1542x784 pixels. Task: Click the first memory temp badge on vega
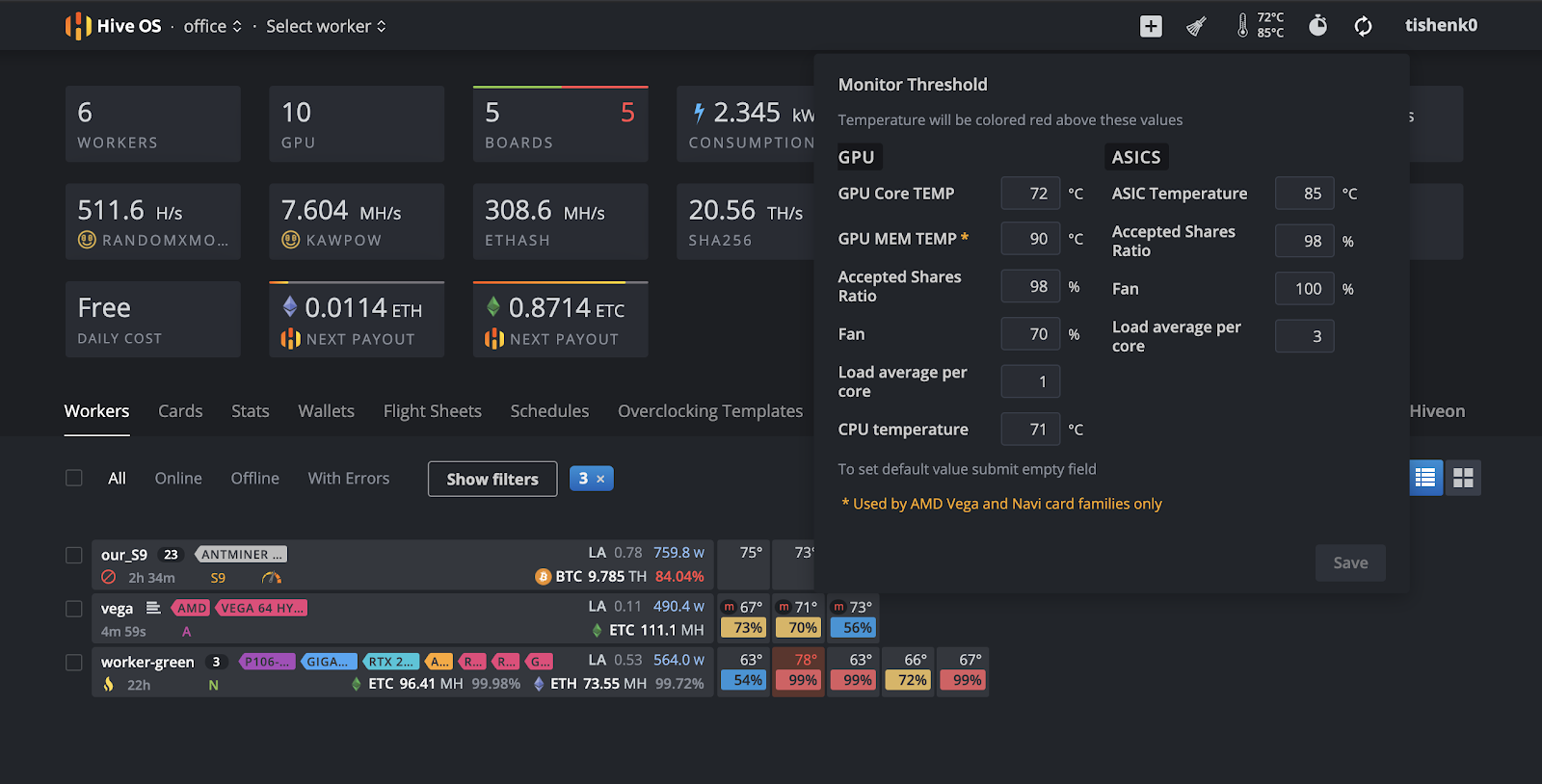click(730, 607)
